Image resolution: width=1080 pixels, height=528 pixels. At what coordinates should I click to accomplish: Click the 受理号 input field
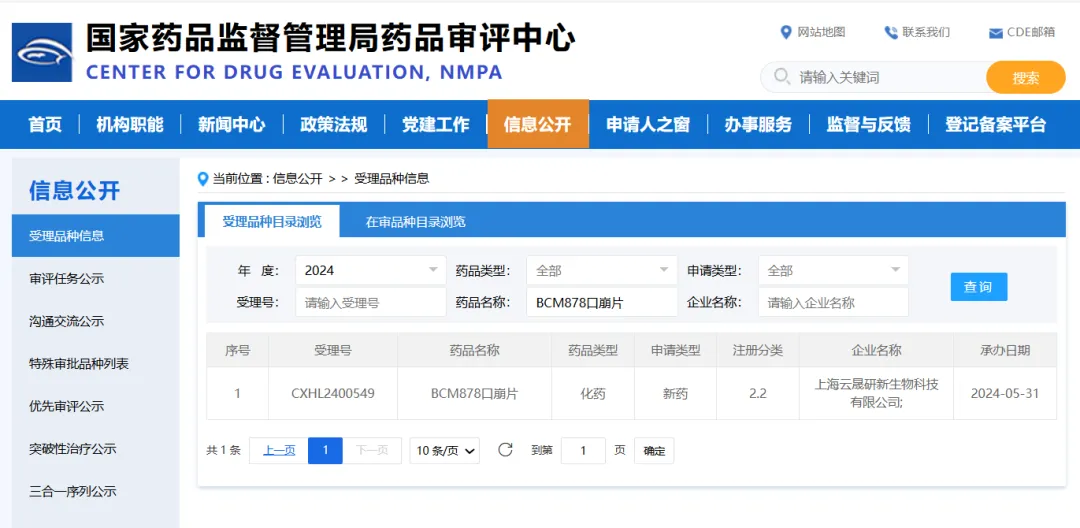point(371,302)
